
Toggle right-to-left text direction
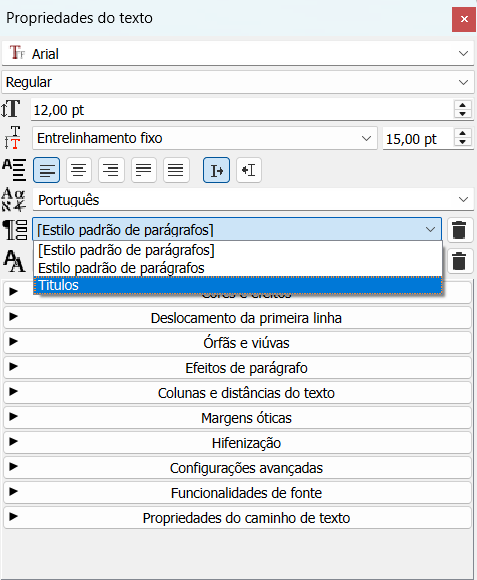point(249,170)
